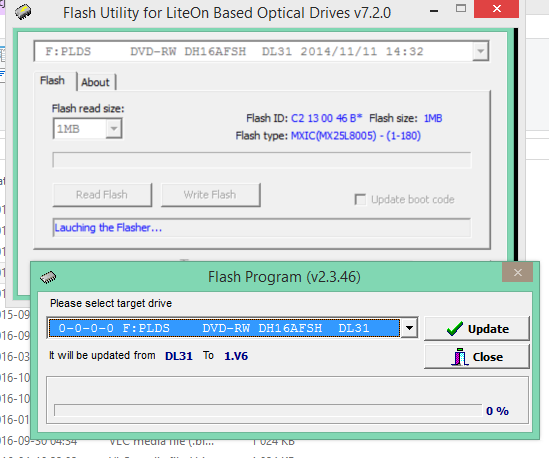Screen dimensions: 549x458
Task: Toggle the Update boot code checkbox
Action: tap(360, 200)
